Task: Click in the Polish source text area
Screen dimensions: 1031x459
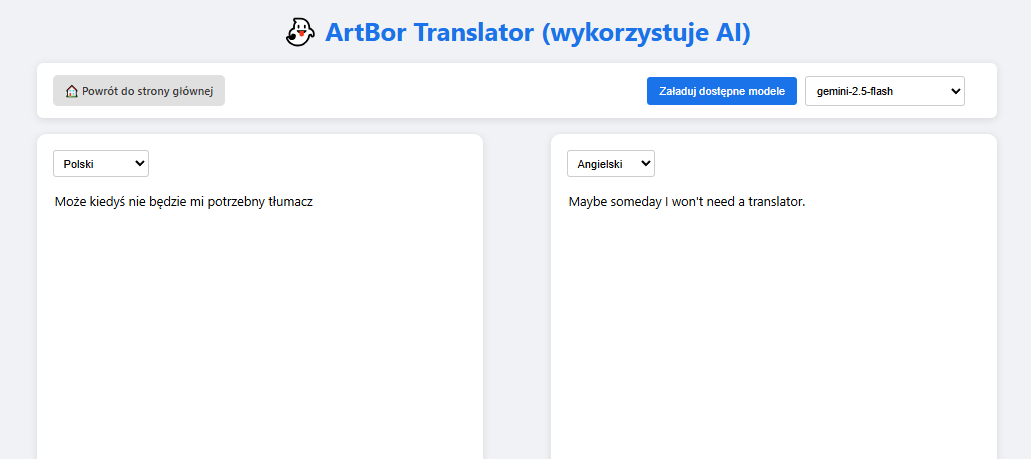Action: [x=260, y=322]
